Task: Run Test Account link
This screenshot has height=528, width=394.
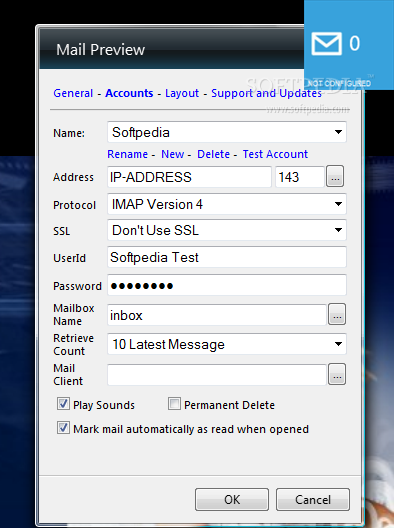Action: 275,154
